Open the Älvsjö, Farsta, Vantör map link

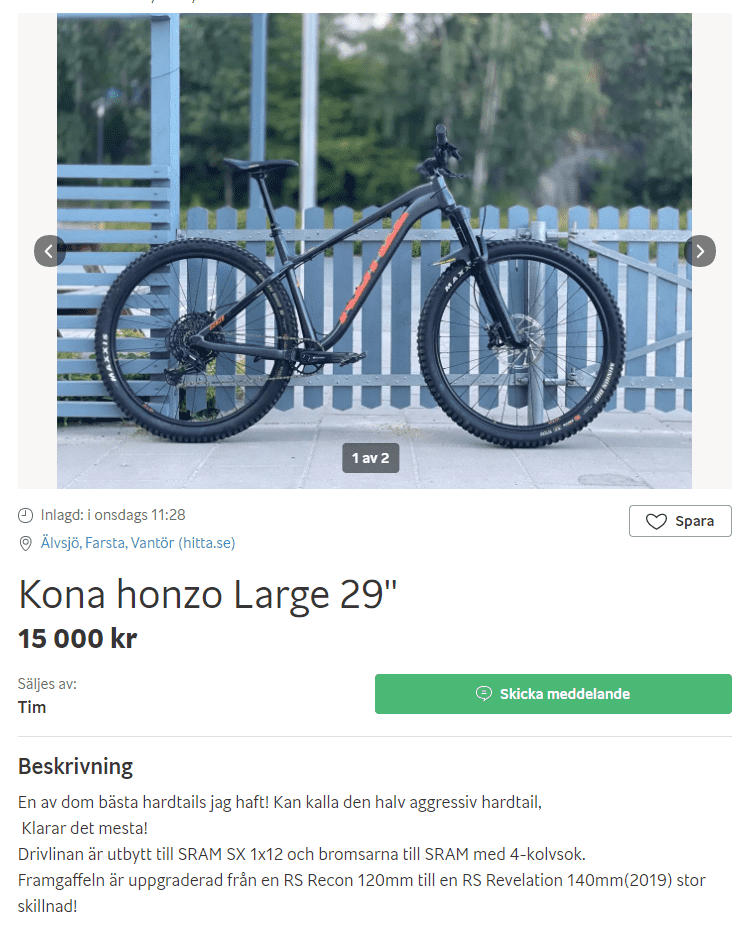point(138,543)
